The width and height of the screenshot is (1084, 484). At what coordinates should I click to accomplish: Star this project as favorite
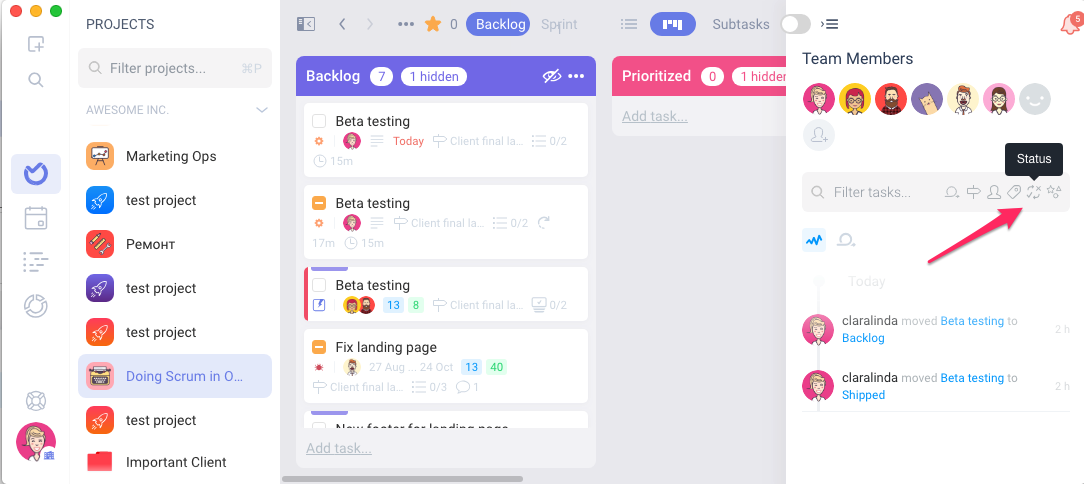[x=433, y=24]
